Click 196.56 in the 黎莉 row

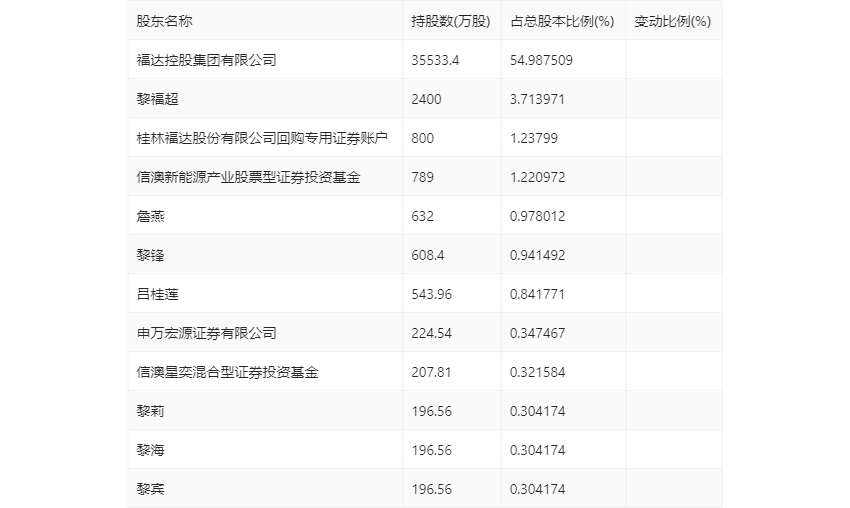(432, 411)
